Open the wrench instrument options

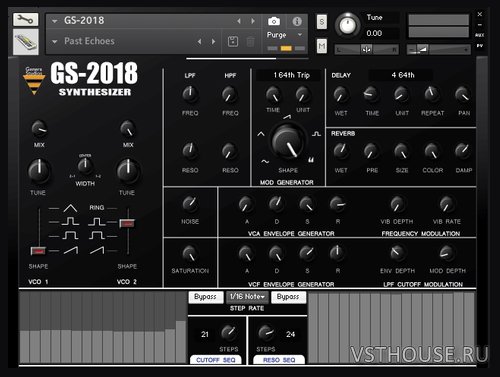tap(26, 20)
